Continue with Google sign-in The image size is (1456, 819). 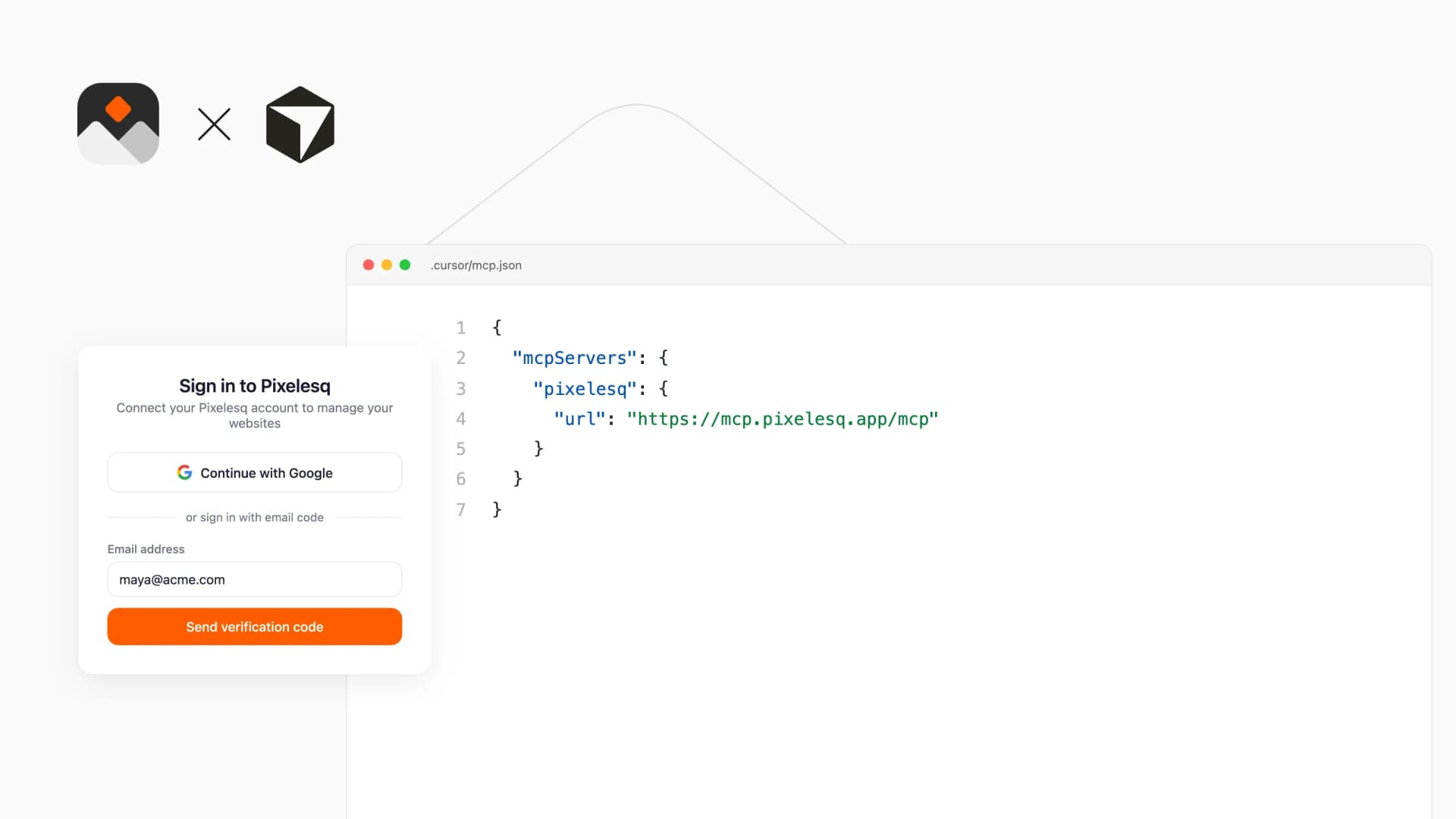tap(255, 472)
